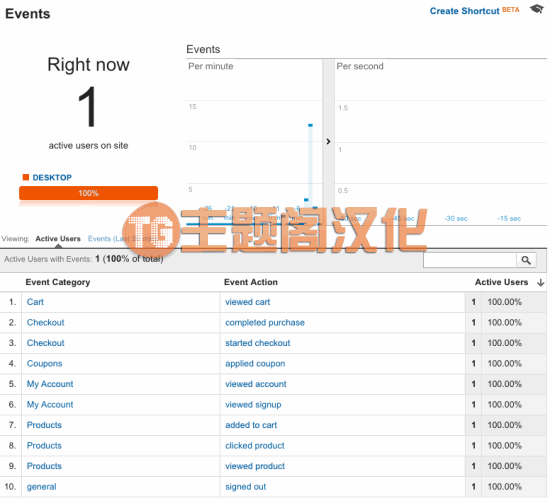Click the graduation cap education icon
Viewport: 550px width, 503px height.
coord(537,9)
